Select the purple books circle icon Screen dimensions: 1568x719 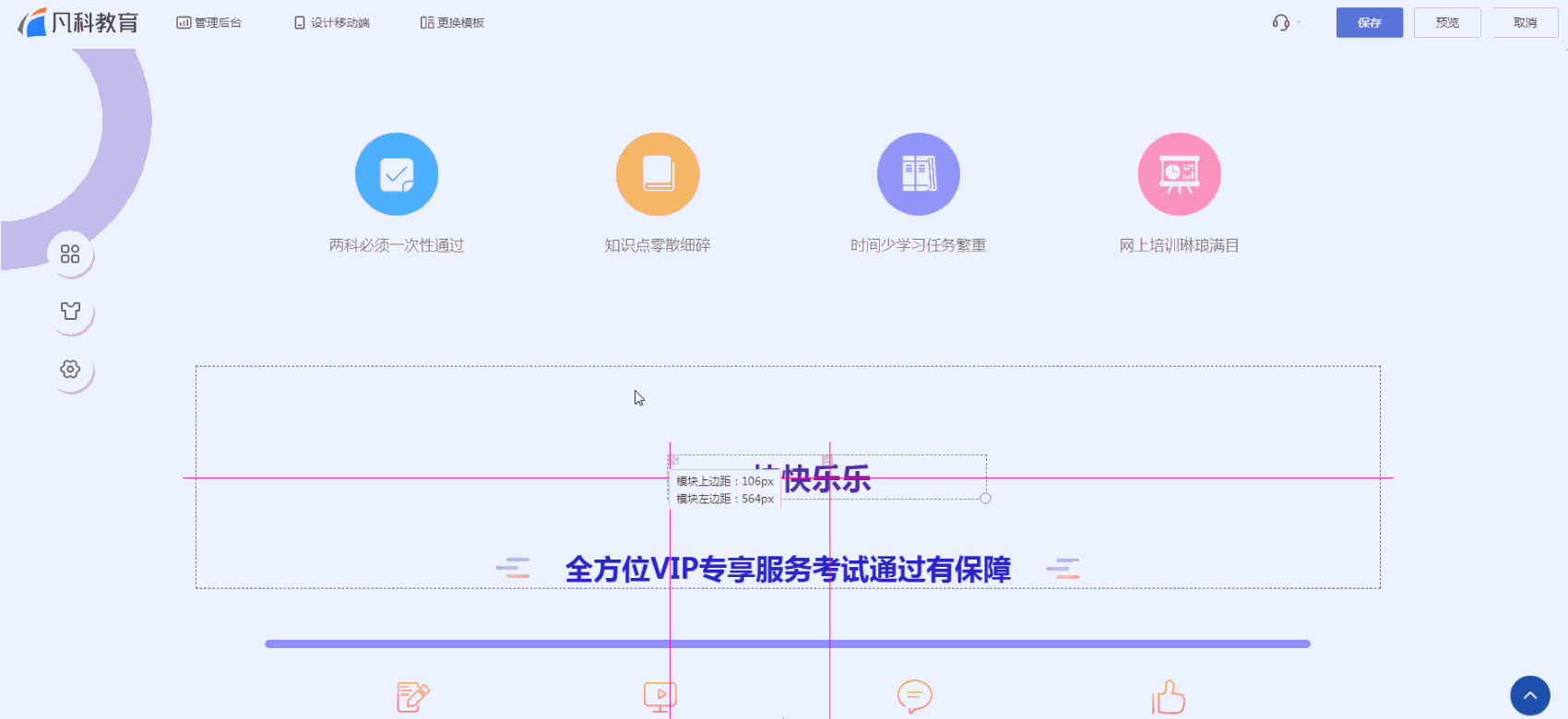pos(919,174)
